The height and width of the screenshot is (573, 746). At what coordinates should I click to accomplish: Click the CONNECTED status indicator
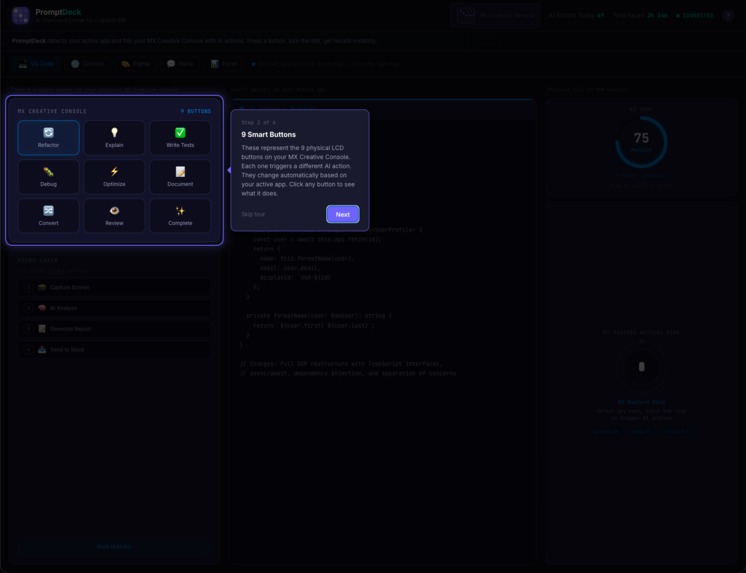(x=695, y=15)
